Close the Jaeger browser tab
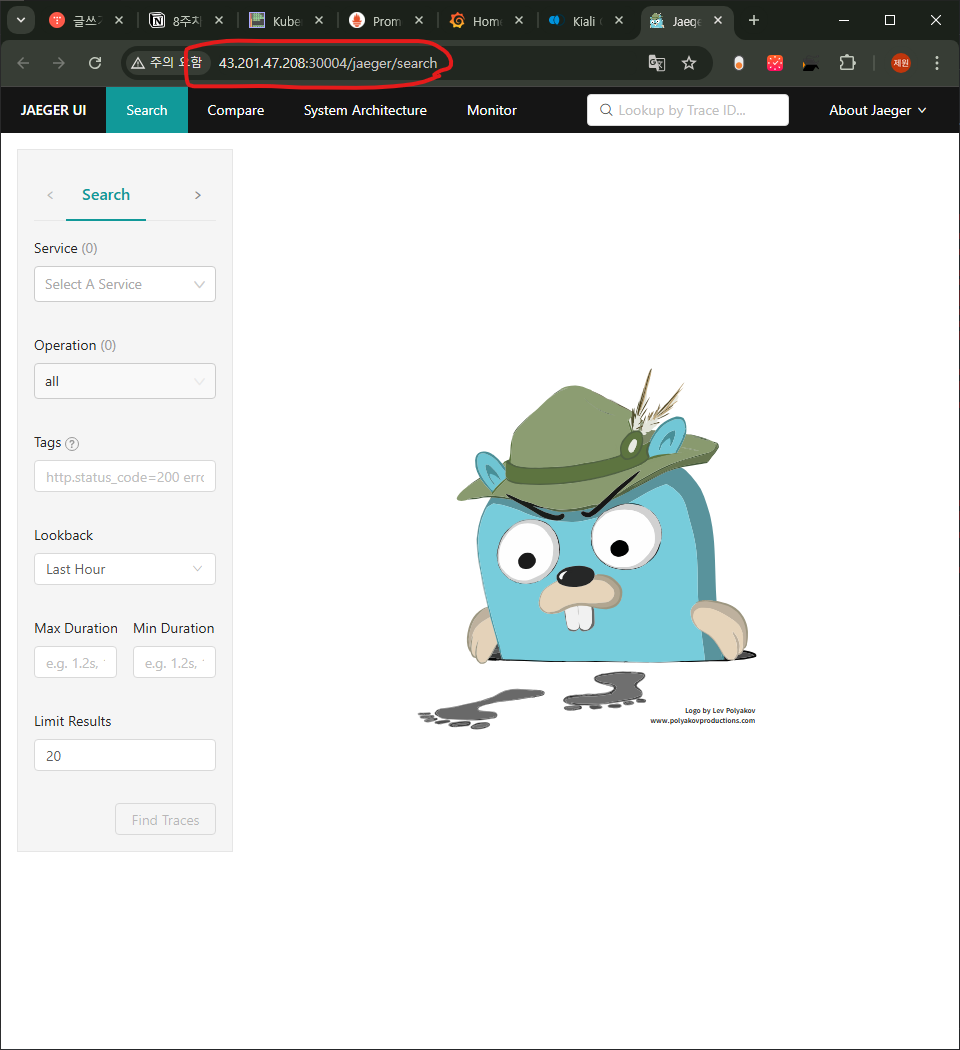Image resolution: width=960 pixels, height=1050 pixels. coord(718,21)
